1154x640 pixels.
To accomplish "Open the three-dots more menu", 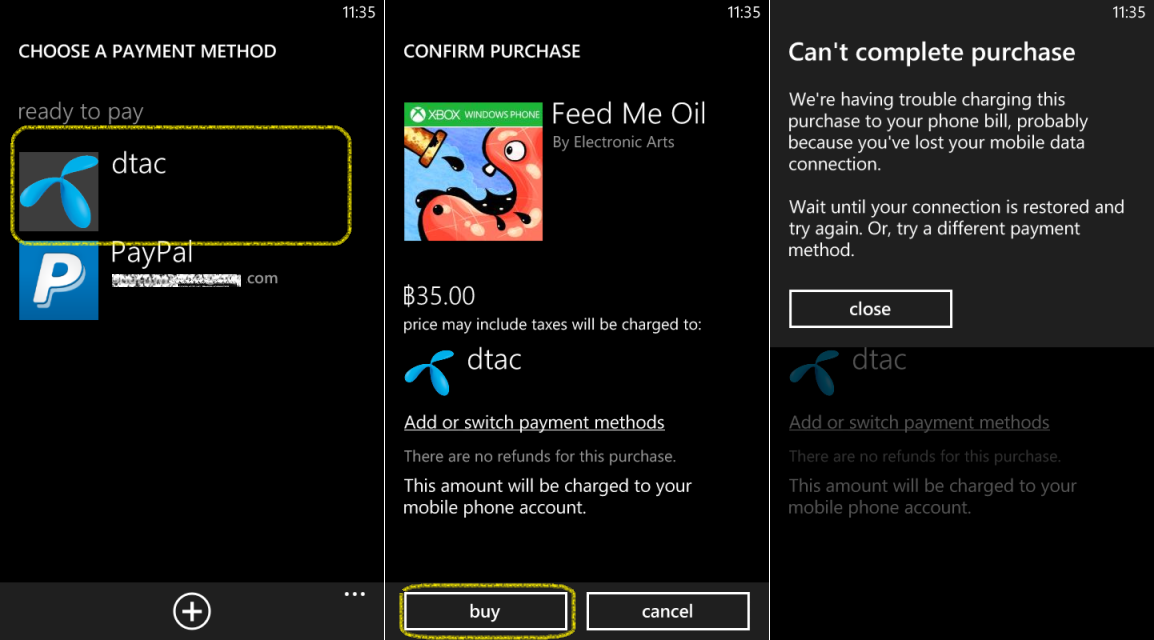I will point(355,594).
